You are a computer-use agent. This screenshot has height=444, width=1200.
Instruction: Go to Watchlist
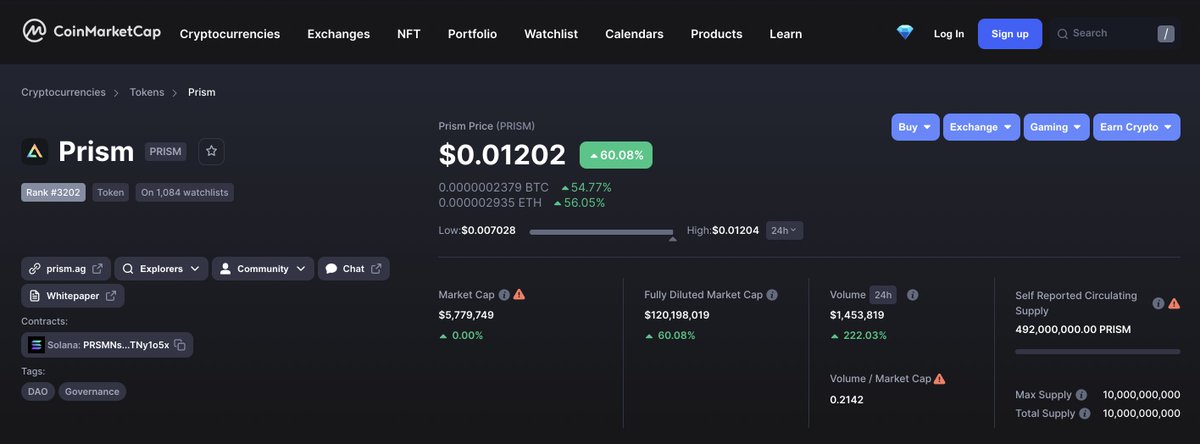click(x=551, y=34)
